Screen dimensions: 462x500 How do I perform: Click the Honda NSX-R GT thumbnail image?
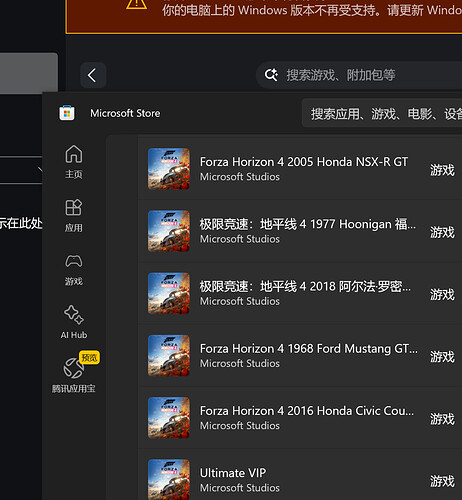pos(169,169)
